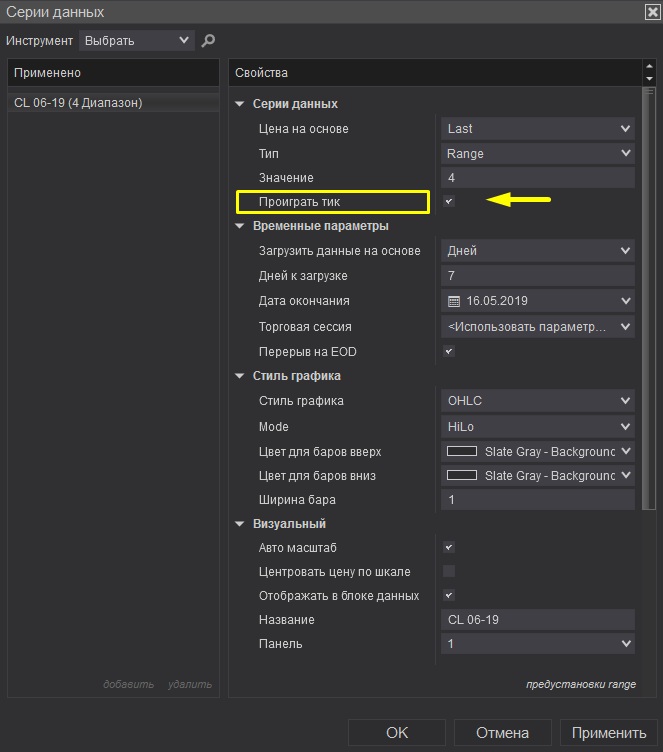Disable the Перерыв на EOD checkbox
The width and height of the screenshot is (663, 752).
point(449,352)
